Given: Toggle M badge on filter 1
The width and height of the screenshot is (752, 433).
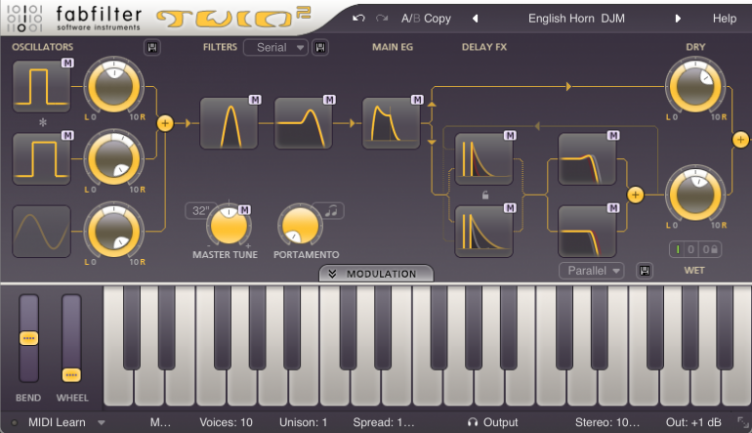Looking at the screenshot, I should coord(255,100).
